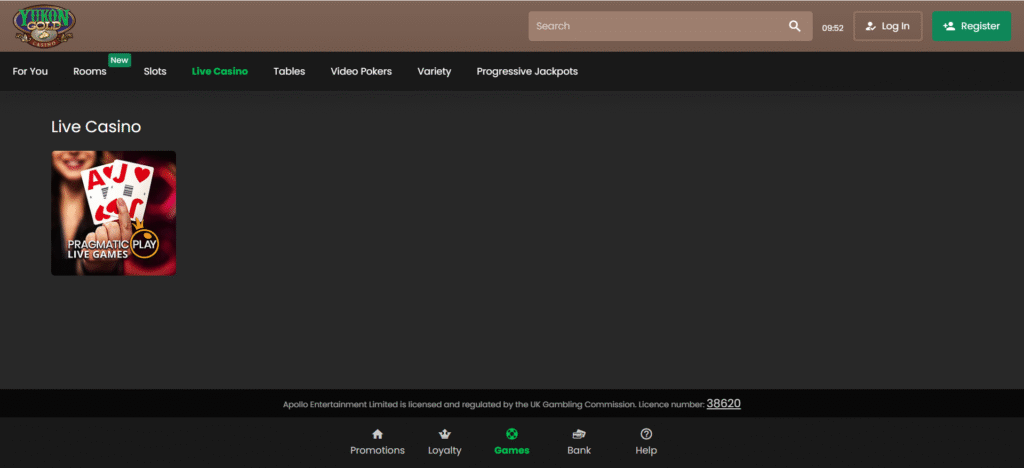Open the Variety category
This screenshot has width=1024, height=468.
coord(434,71)
